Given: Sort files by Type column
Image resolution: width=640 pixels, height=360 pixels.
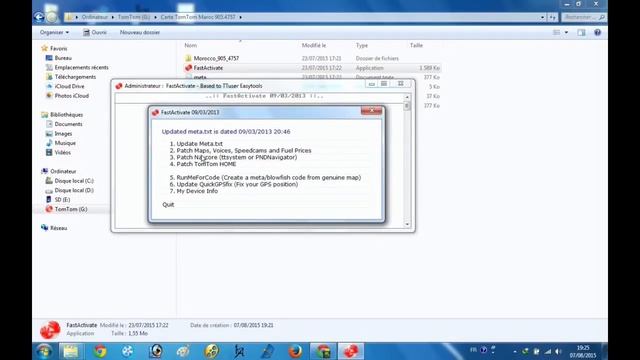Looking at the screenshot, I should pyautogui.click(x=362, y=45).
